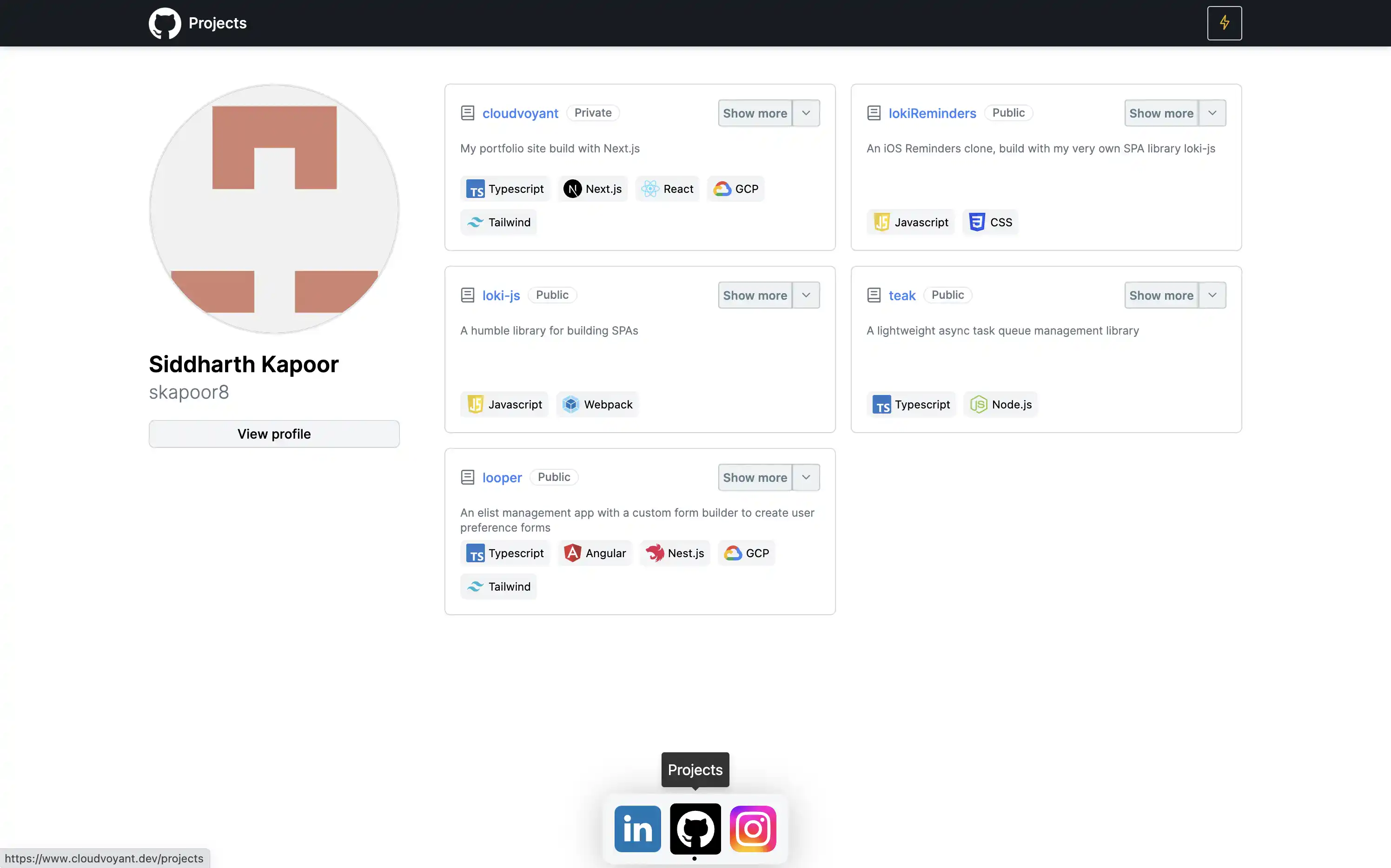Toggle theme with lightning bolt icon
Screen dimensions: 1391x868
[1224, 23]
